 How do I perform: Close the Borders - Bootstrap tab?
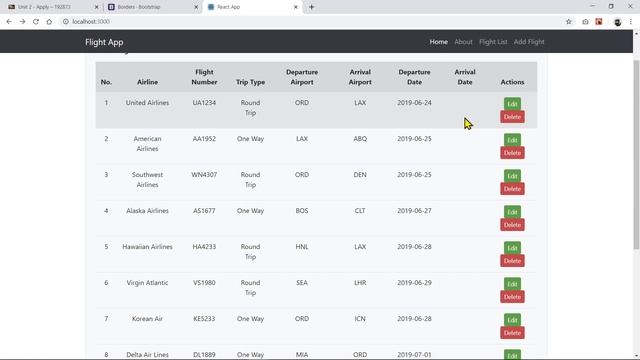pyautogui.click(x=196, y=7)
